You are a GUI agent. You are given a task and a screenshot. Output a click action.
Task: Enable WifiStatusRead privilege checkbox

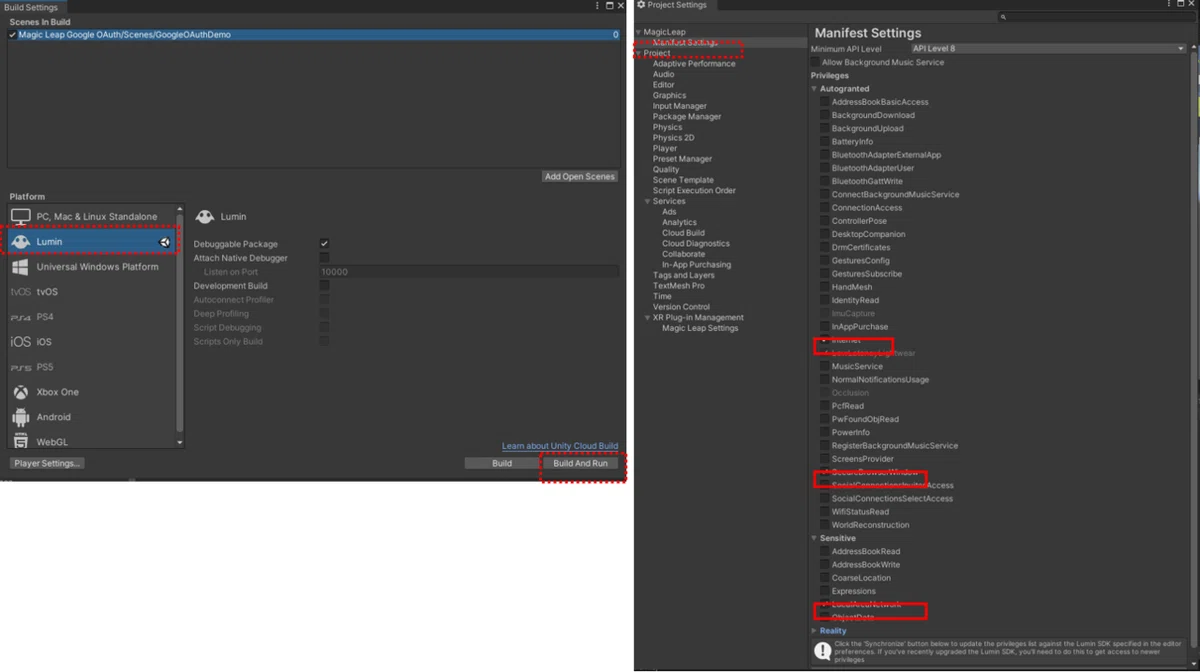pos(824,512)
